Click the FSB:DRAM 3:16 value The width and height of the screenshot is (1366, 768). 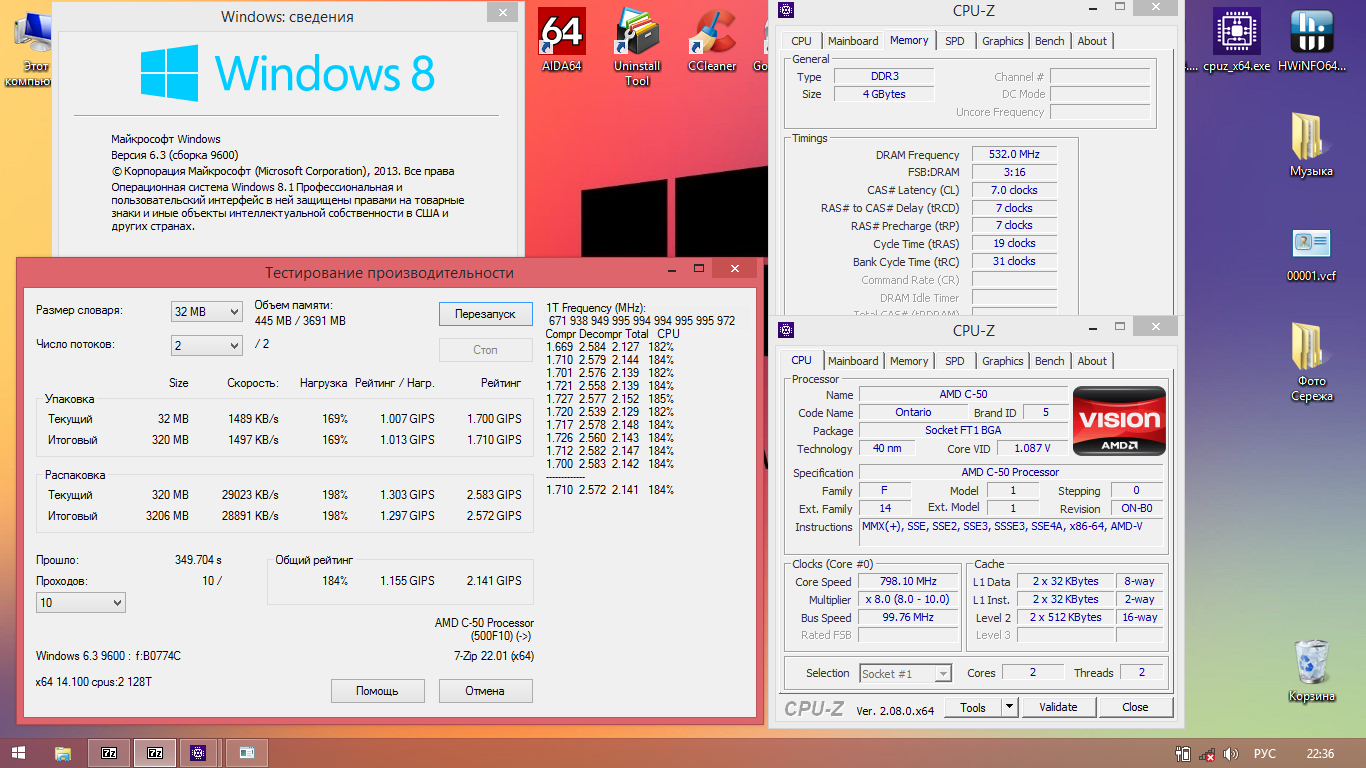pyautogui.click(x=1014, y=172)
